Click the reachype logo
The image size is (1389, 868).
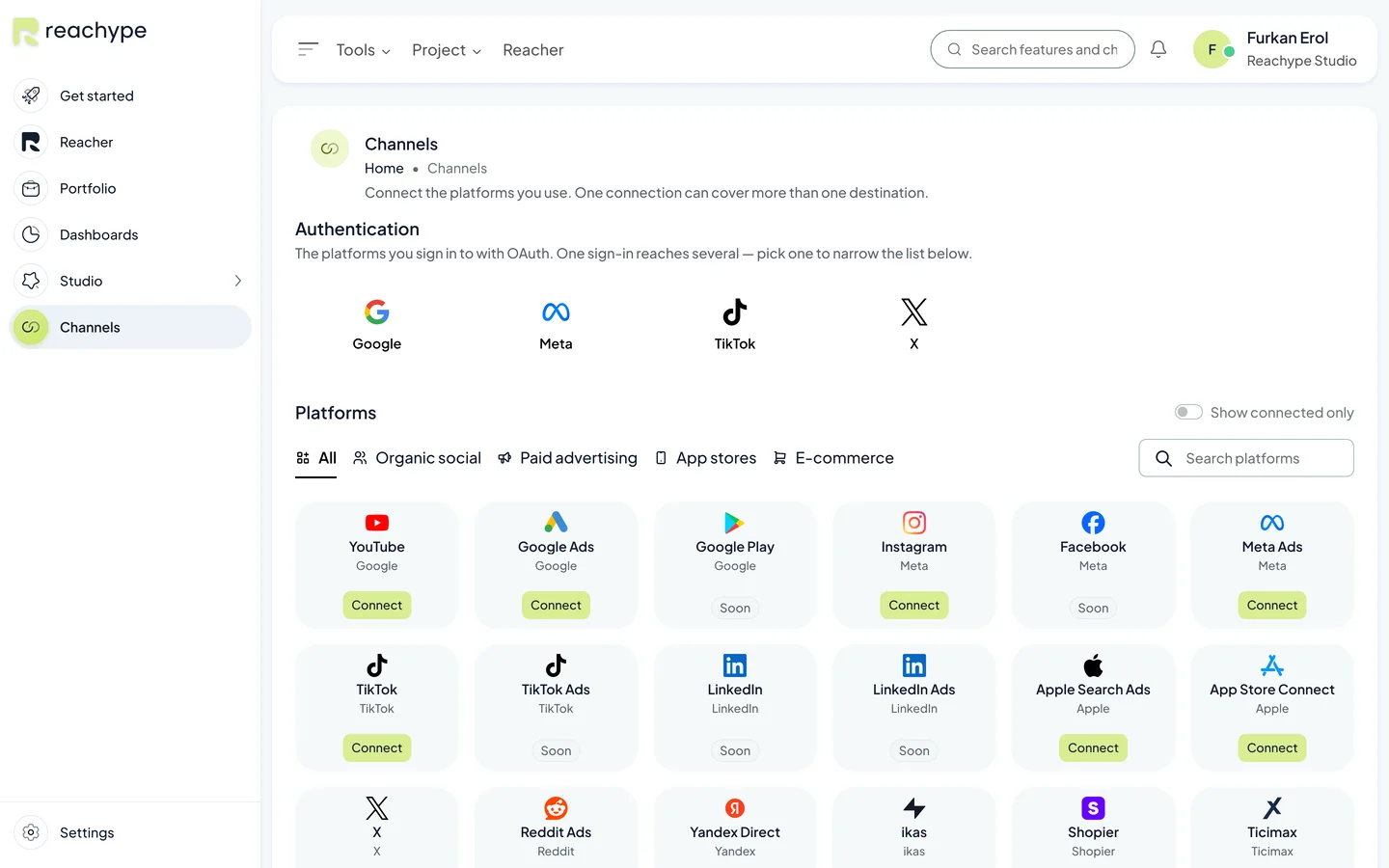point(79,31)
